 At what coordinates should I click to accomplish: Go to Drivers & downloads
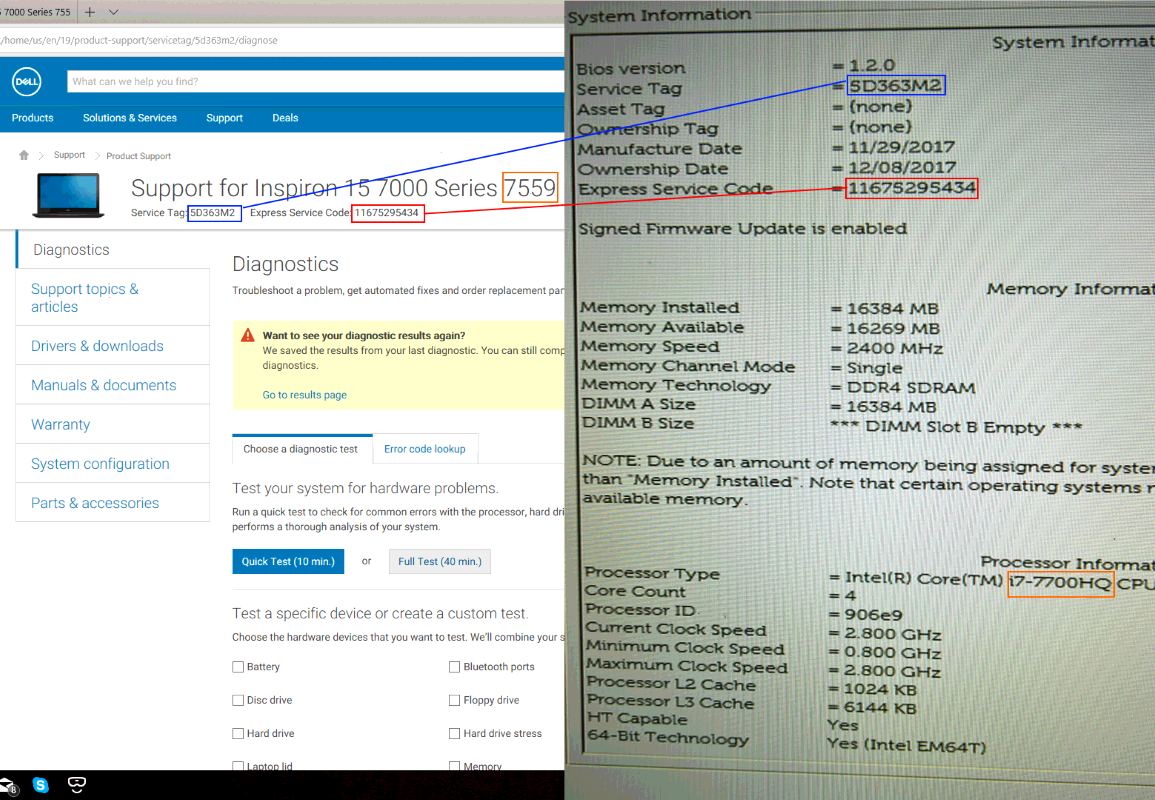point(113,345)
